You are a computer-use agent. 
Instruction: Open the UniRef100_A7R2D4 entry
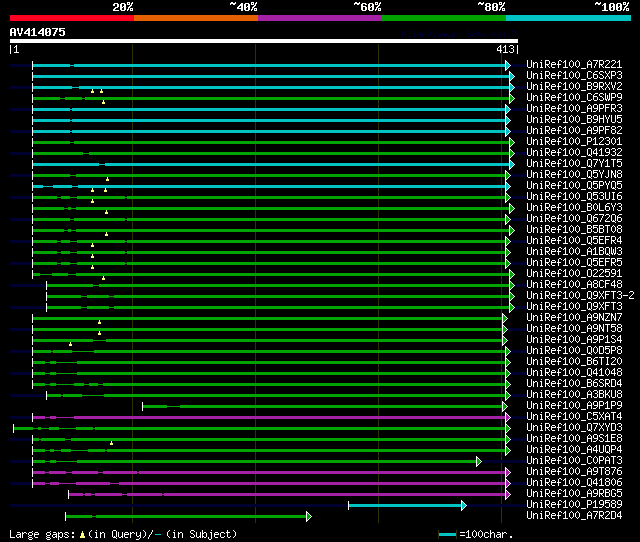pyautogui.click(x=573, y=515)
